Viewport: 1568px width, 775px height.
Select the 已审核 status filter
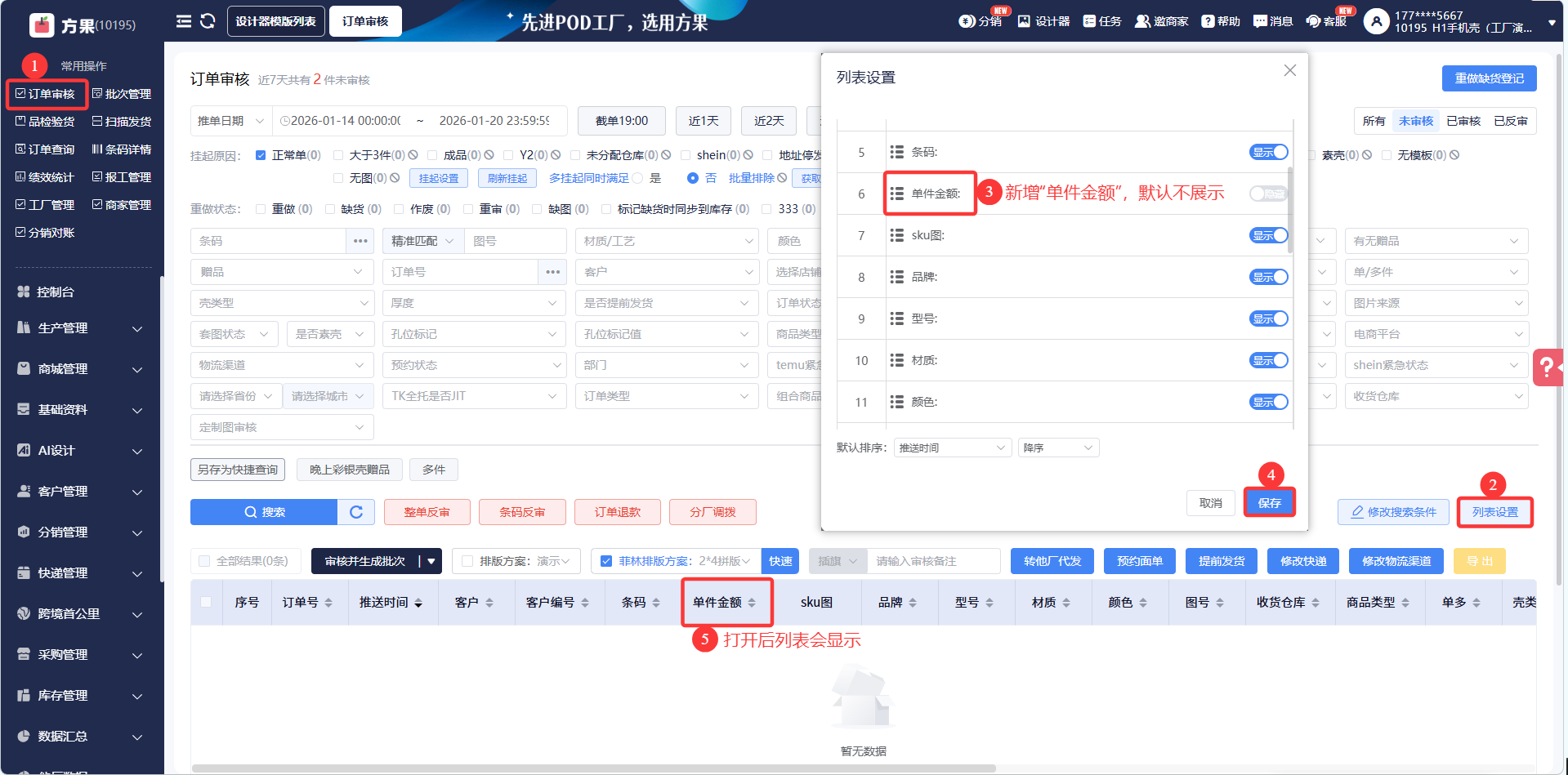pos(1463,121)
